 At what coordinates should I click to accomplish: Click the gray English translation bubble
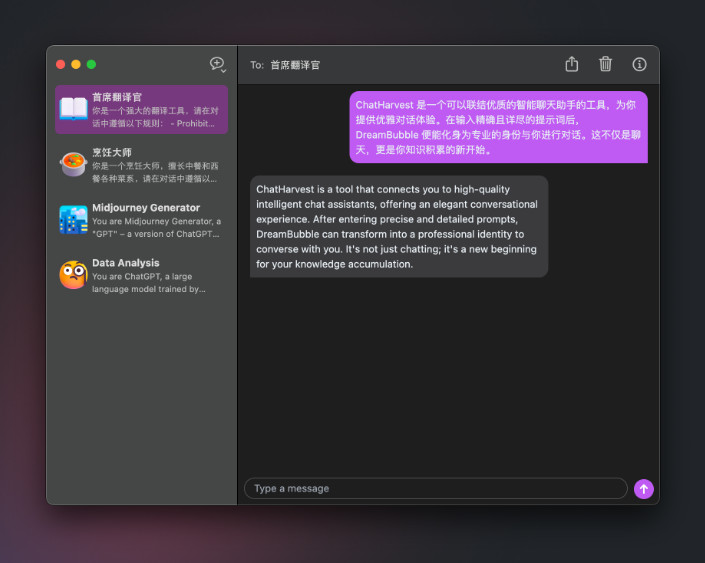pos(399,227)
